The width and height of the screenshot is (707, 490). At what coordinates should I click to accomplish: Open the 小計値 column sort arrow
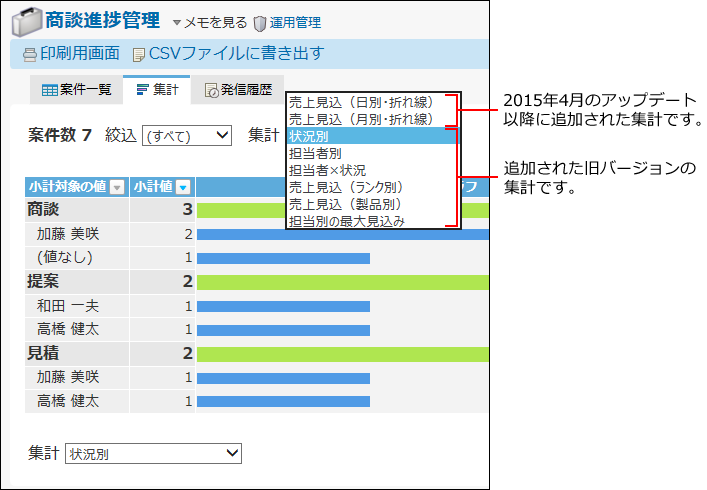(183, 187)
